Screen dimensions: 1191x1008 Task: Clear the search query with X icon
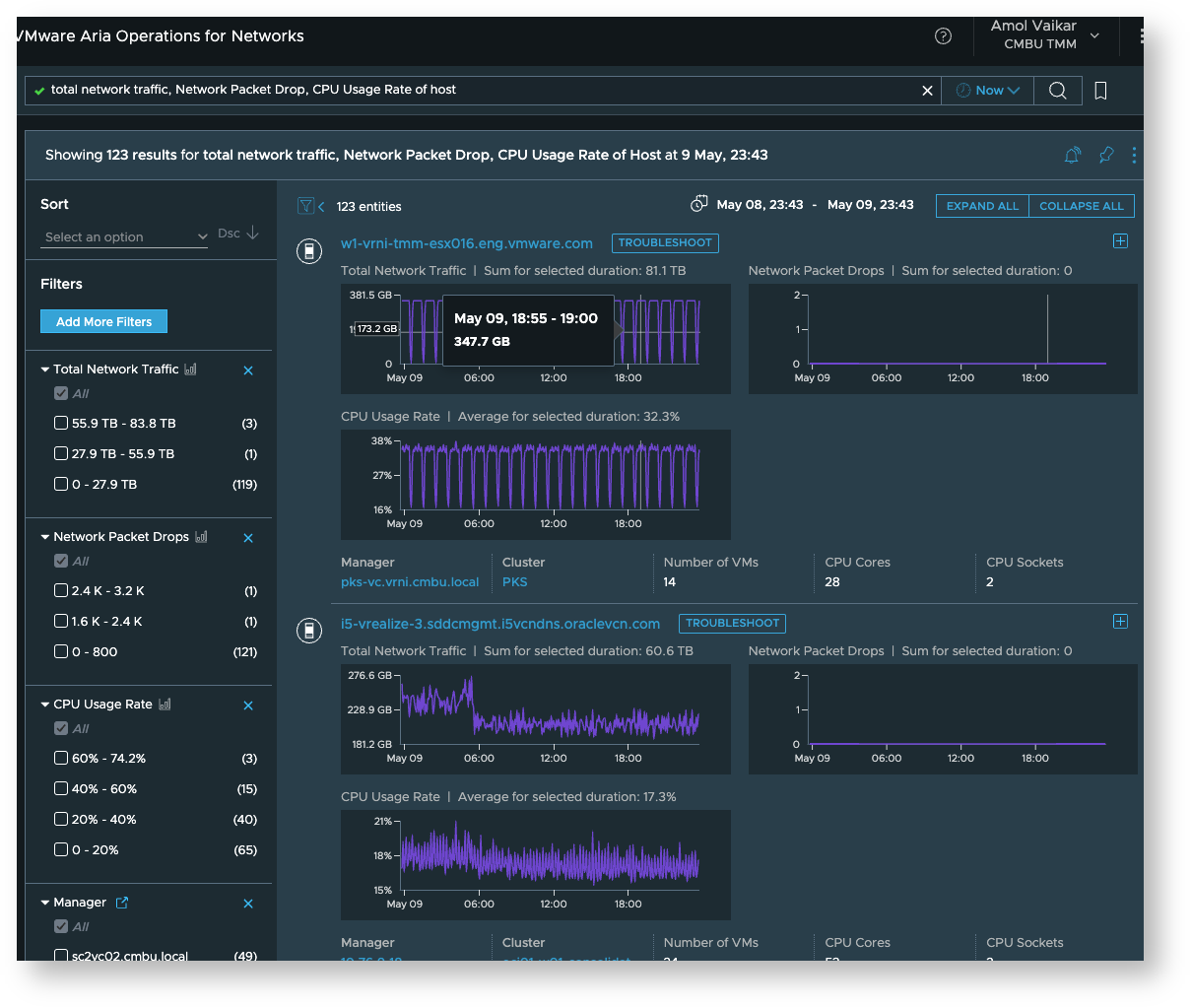coord(927,91)
